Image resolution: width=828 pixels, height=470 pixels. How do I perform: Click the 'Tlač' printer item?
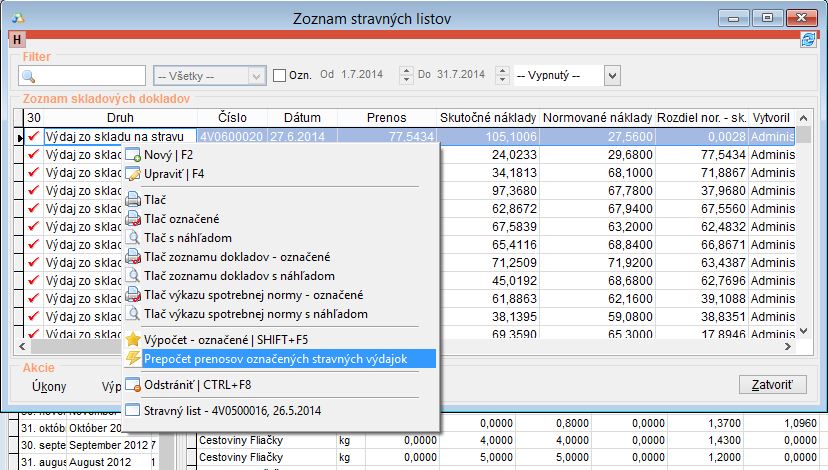[x=155, y=200]
